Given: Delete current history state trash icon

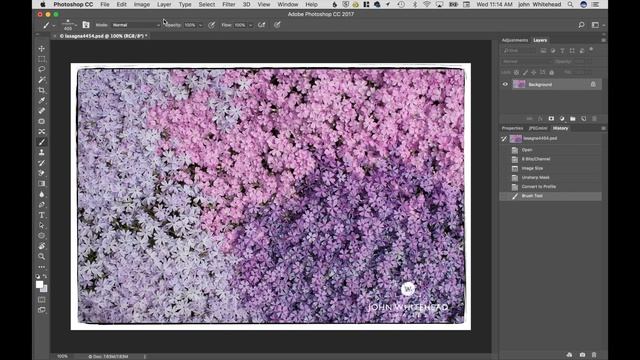Looking at the screenshot, I should (x=594, y=355).
